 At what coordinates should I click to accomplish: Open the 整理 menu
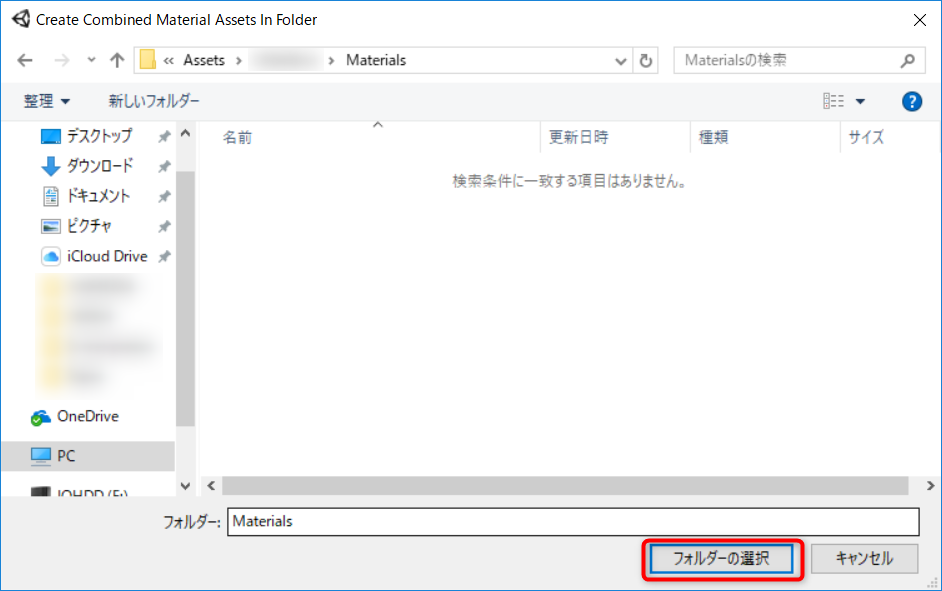46,101
